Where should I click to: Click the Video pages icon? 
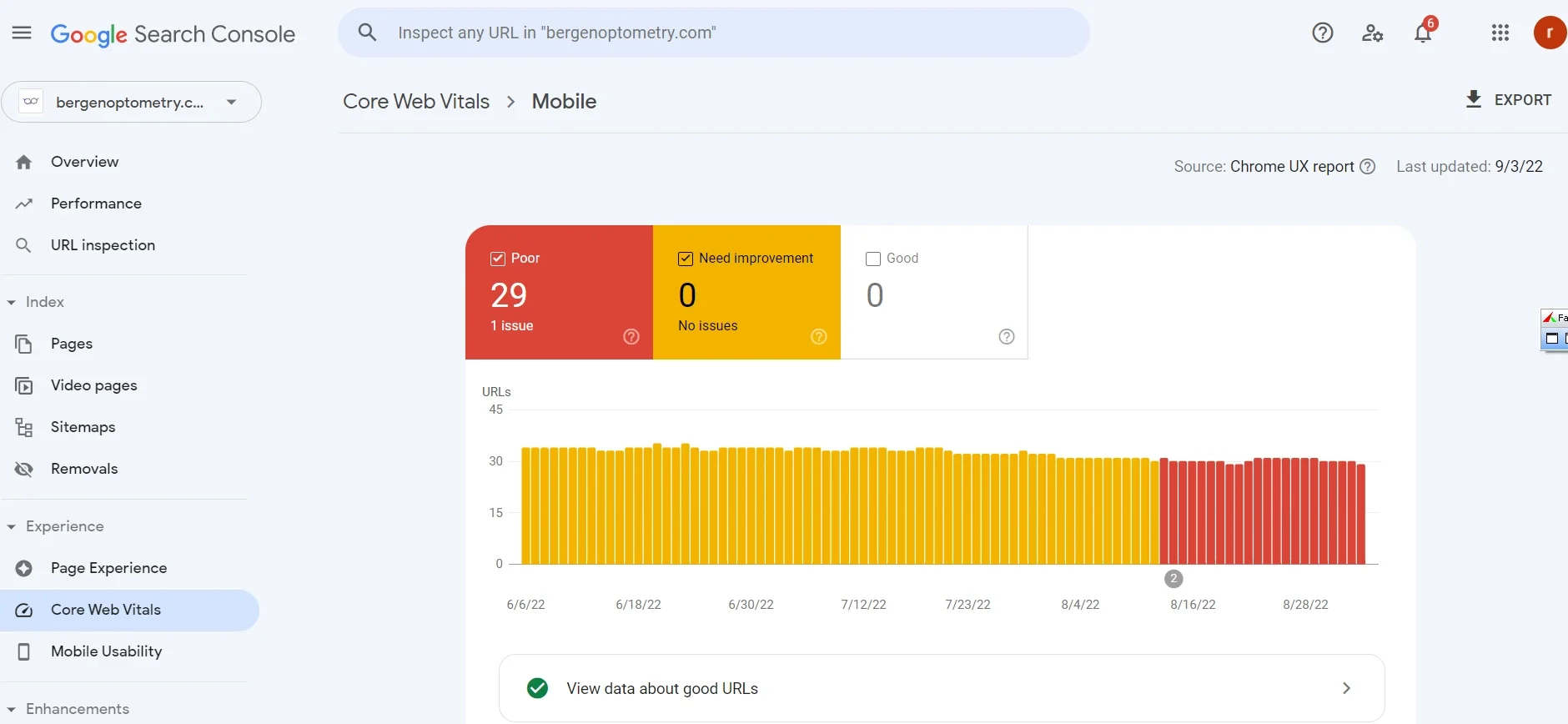tap(24, 385)
